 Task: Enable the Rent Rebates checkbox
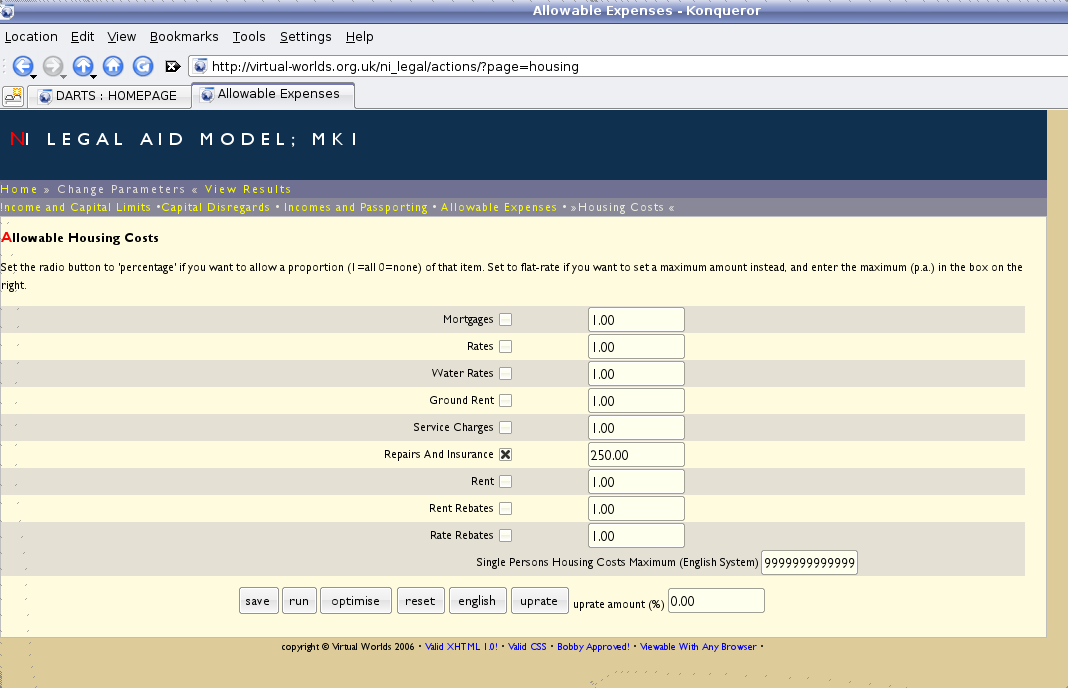(x=506, y=508)
